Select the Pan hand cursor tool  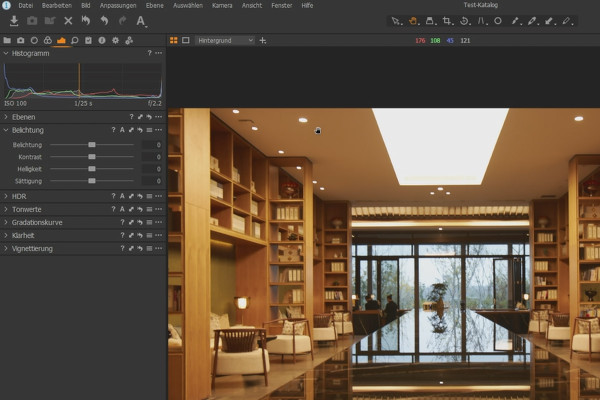[x=413, y=21]
